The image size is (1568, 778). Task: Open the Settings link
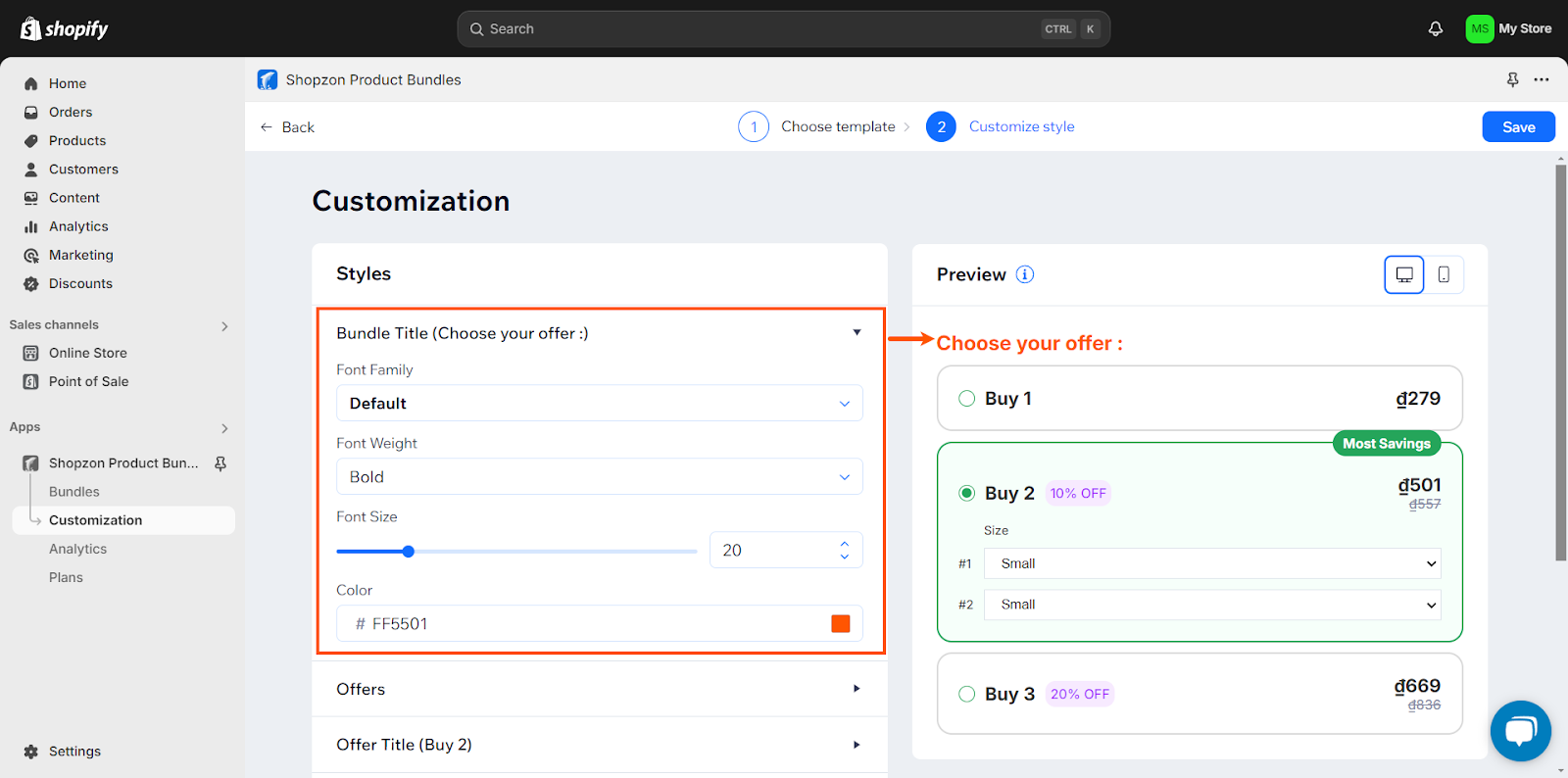pyautogui.click(x=74, y=752)
